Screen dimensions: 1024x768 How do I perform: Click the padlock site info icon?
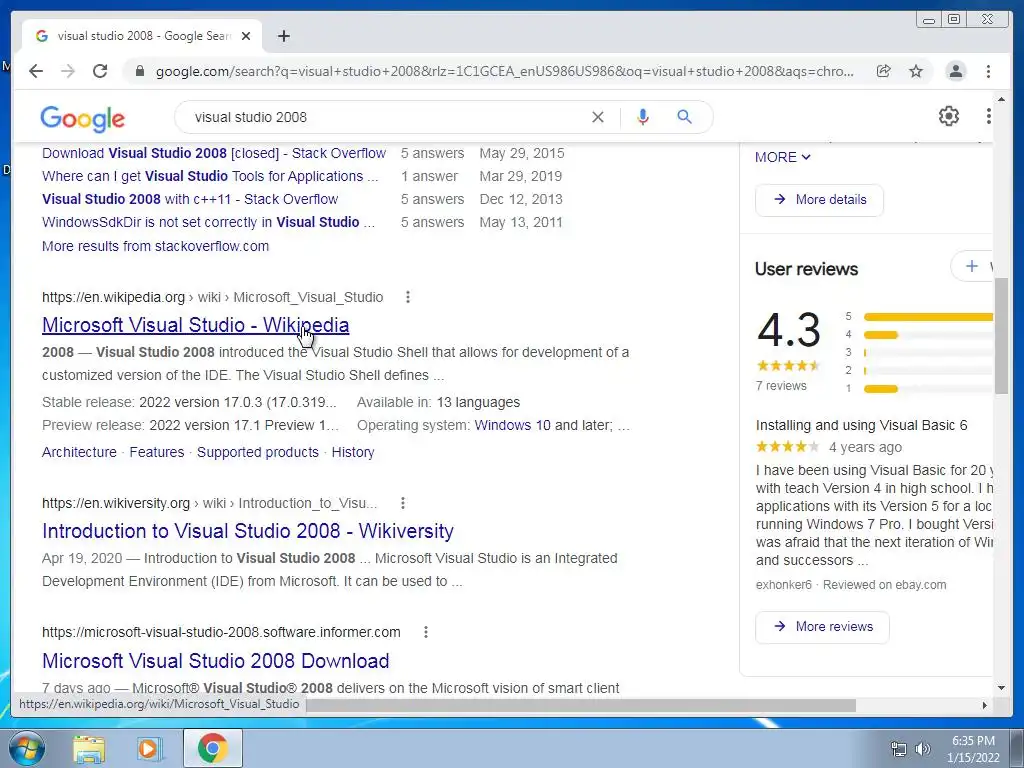pos(139,71)
